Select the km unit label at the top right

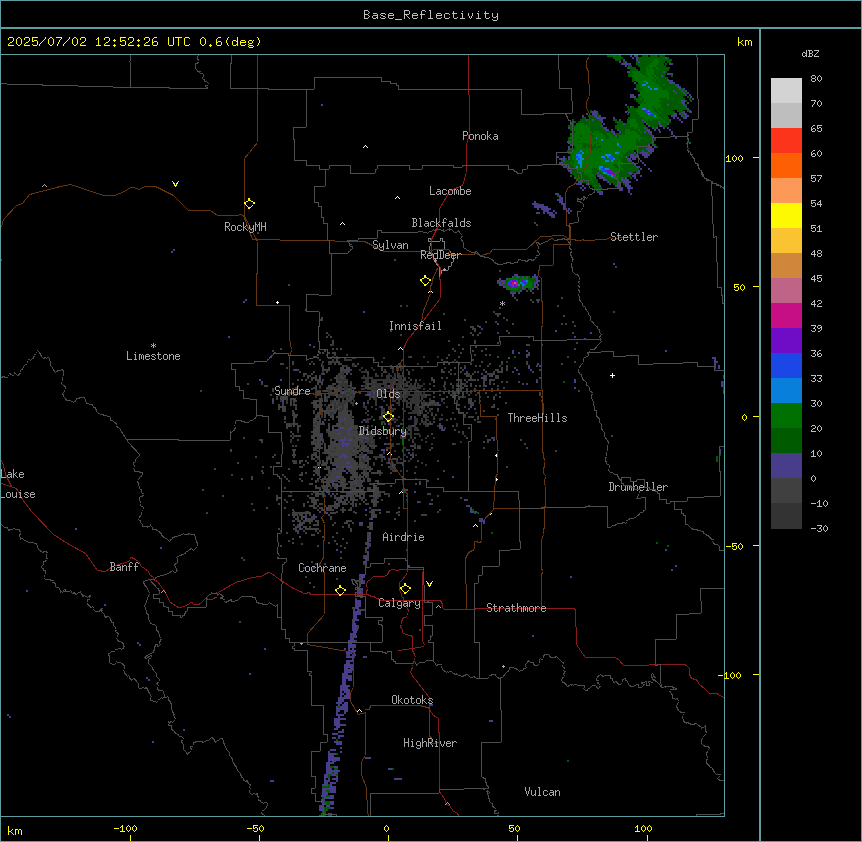point(744,42)
